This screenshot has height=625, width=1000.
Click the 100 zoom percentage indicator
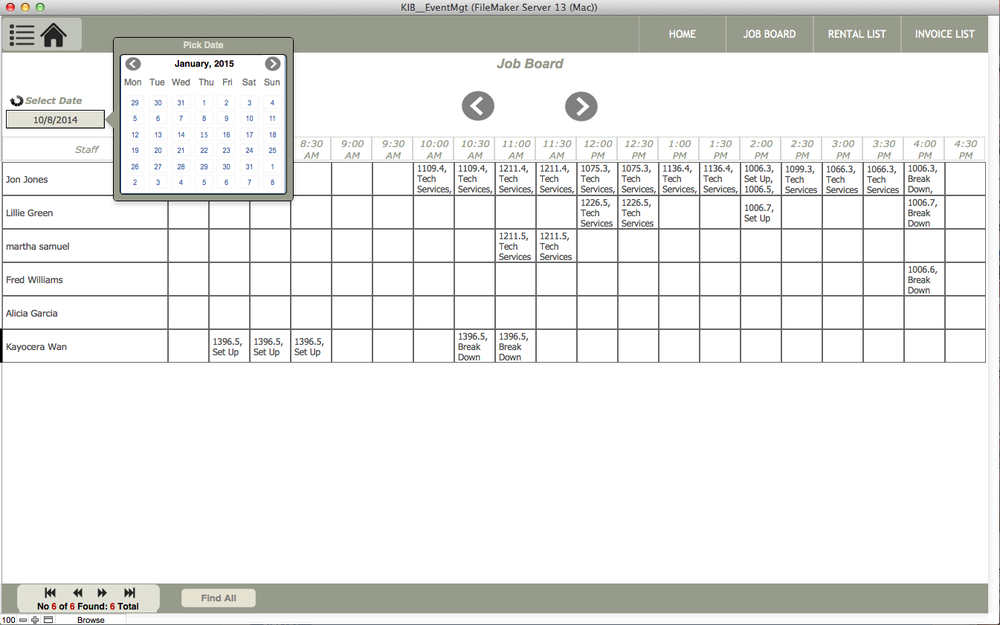point(8,619)
